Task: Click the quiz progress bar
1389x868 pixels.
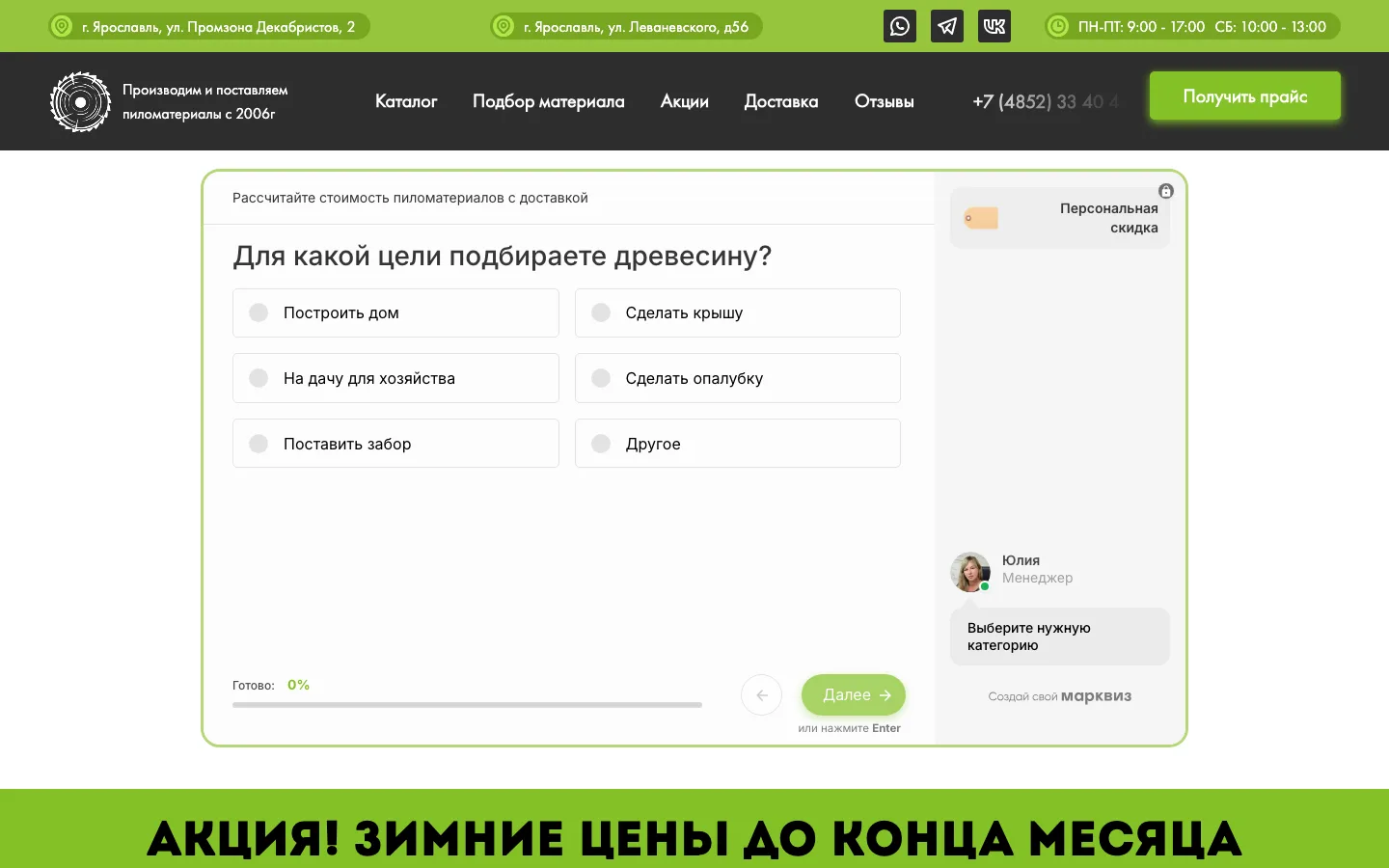Action: [x=467, y=705]
